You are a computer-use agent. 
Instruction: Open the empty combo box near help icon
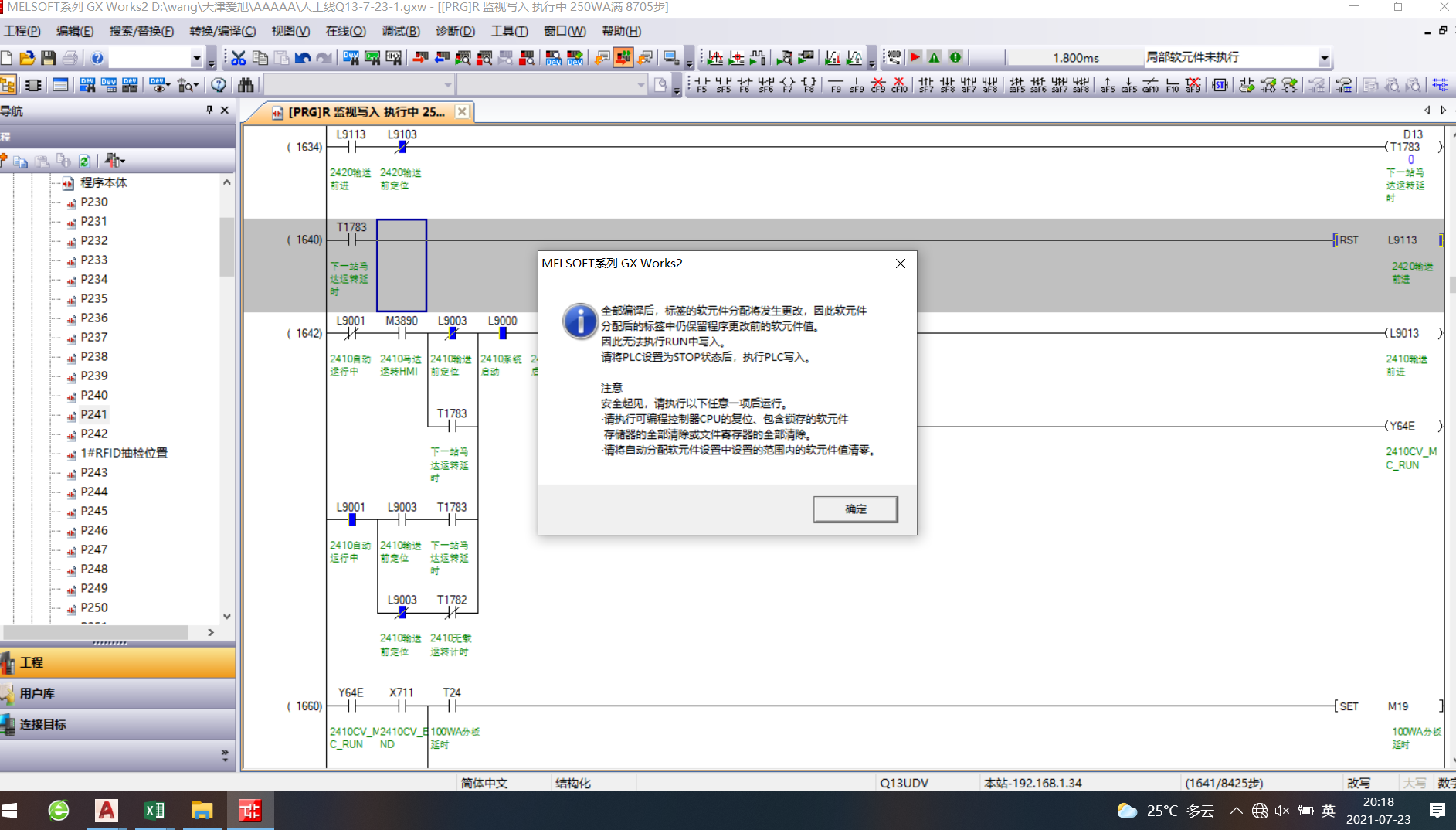click(x=196, y=58)
